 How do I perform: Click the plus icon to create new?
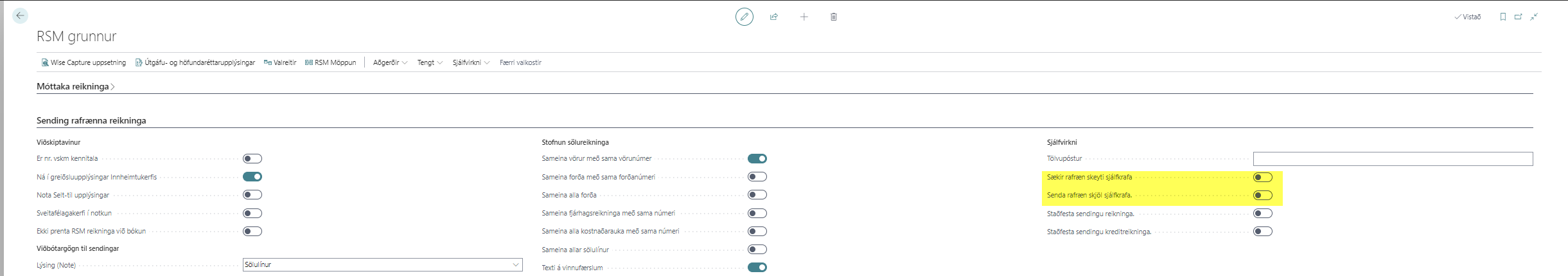pyautogui.click(x=804, y=17)
